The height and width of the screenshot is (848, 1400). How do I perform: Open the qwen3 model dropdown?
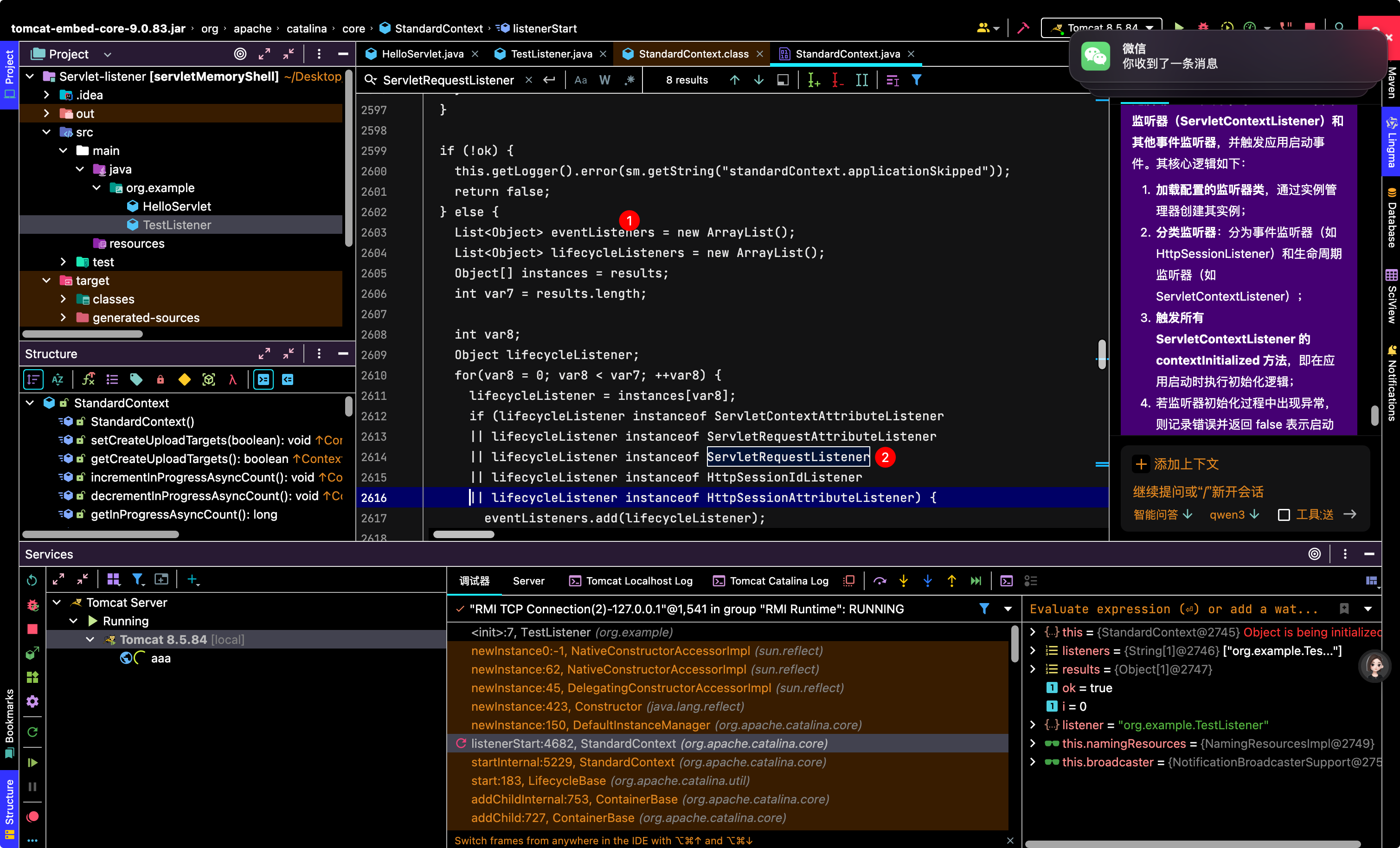[x=1234, y=514]
